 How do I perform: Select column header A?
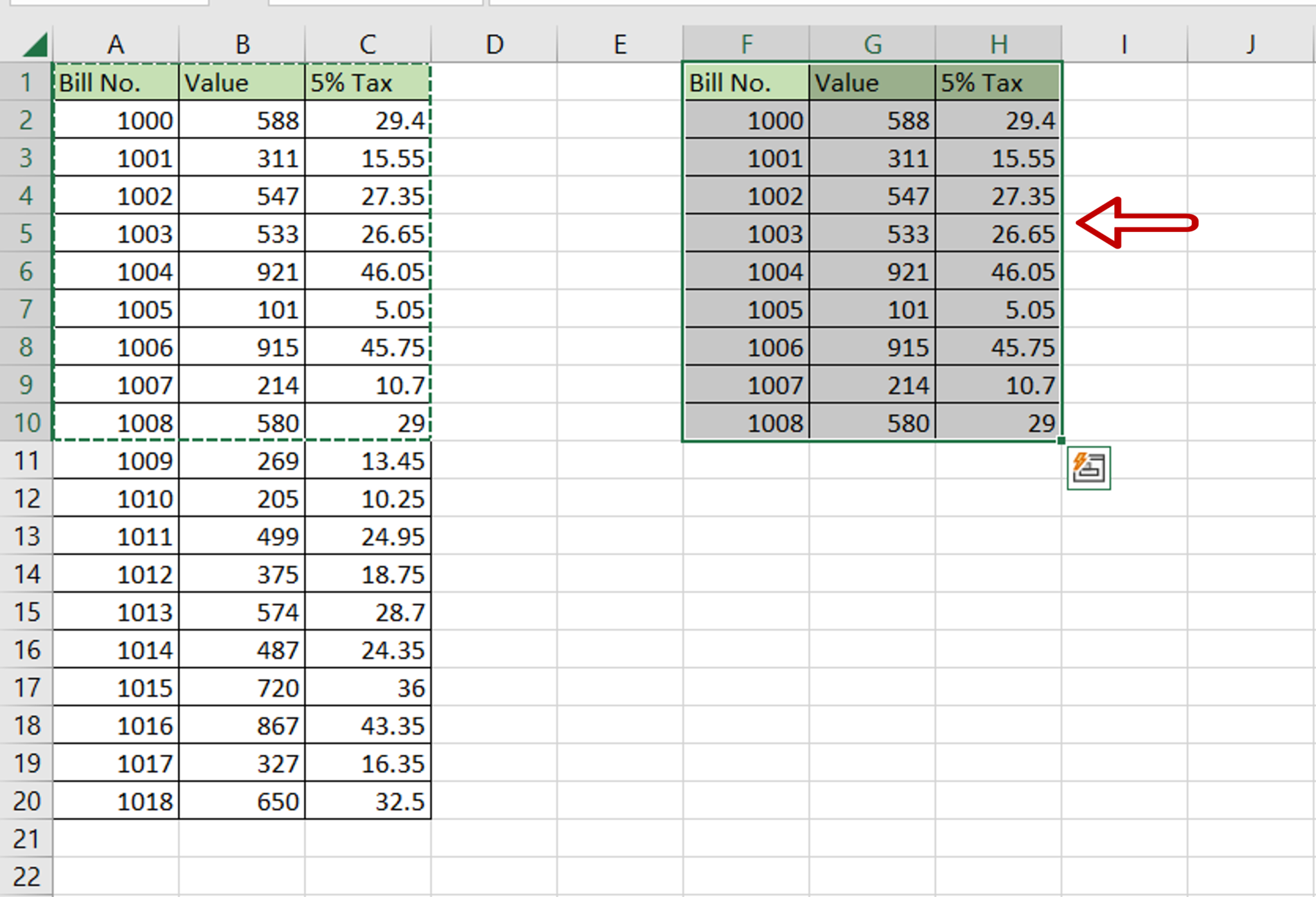coord(116,42)
